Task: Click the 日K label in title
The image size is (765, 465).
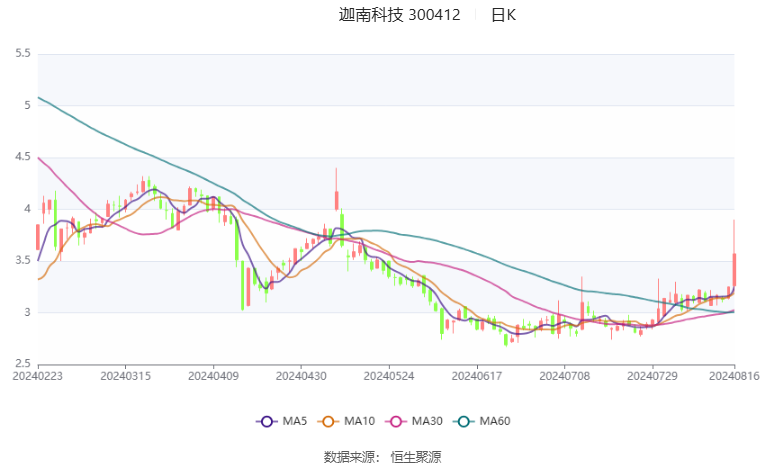Action: pos(503,15)
